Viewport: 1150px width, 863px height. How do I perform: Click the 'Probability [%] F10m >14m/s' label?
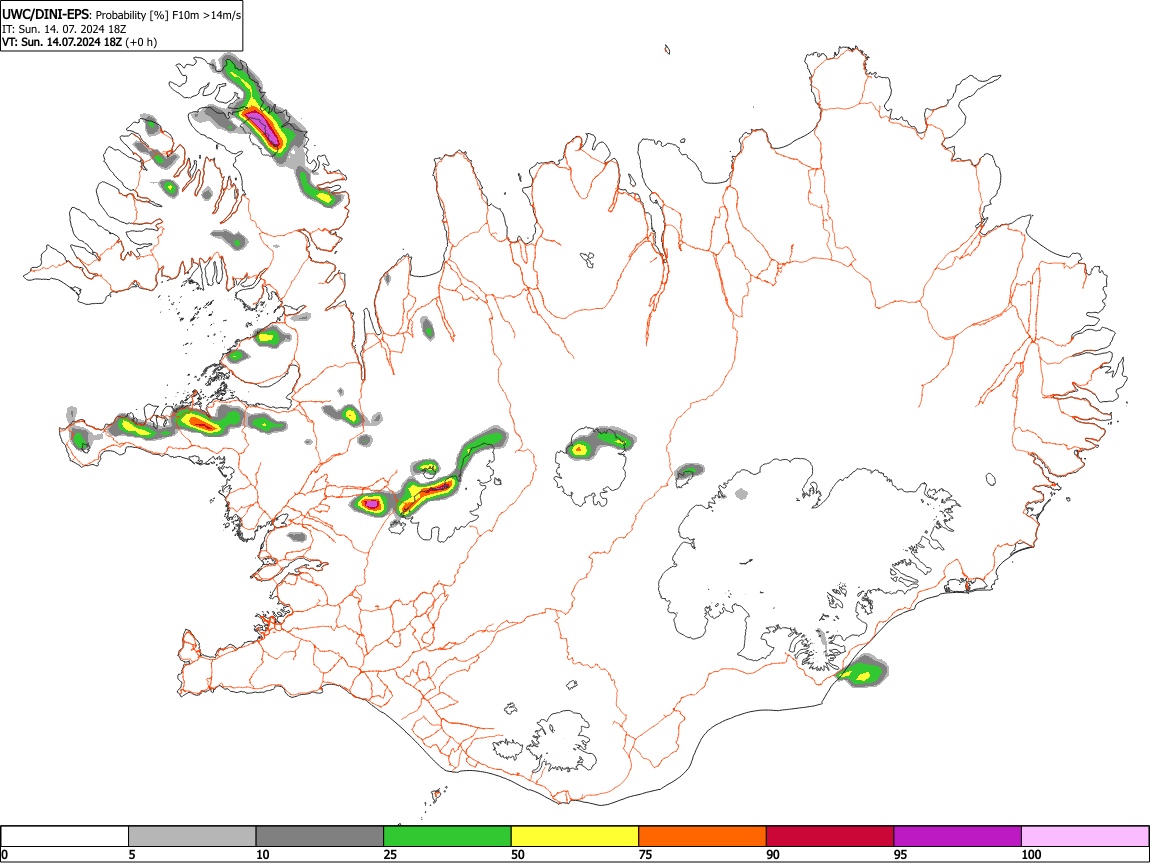(168, 15)
